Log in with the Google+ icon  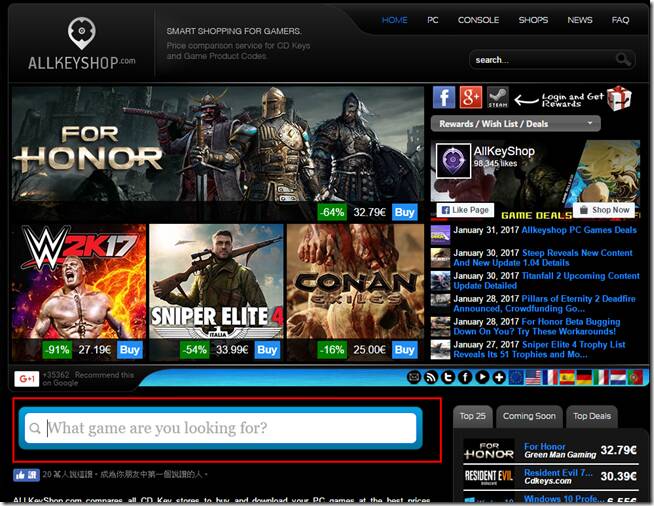click(x=470, y=97)
